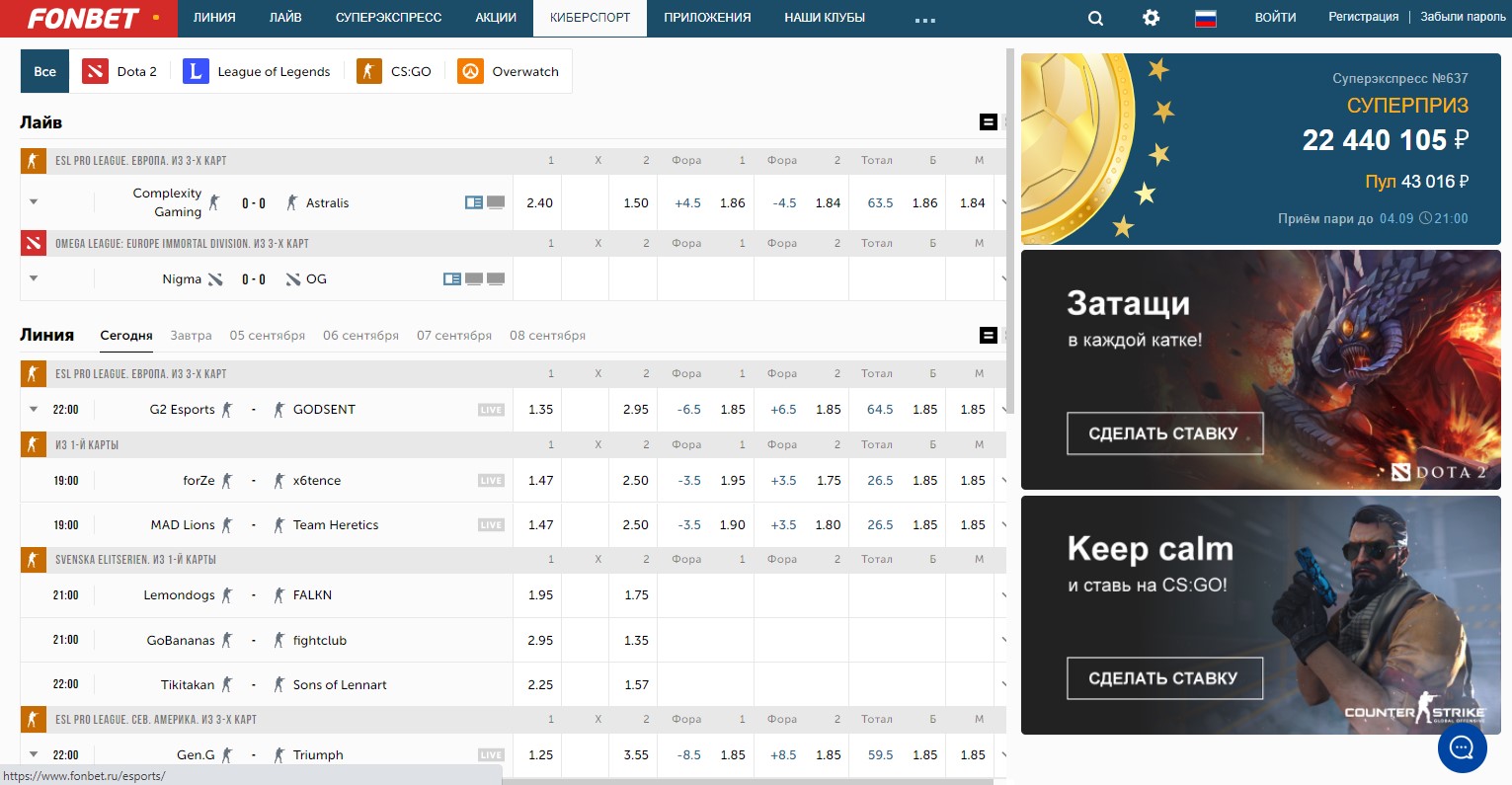The height and width of the screenshot is (785, 1512).
Task: Click the "Sons of Lennart" team name
Action: tap(340, 685)
